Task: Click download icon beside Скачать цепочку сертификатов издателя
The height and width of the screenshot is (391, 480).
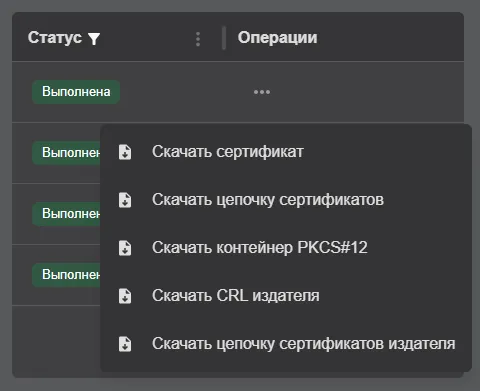Action: [125, 344]
